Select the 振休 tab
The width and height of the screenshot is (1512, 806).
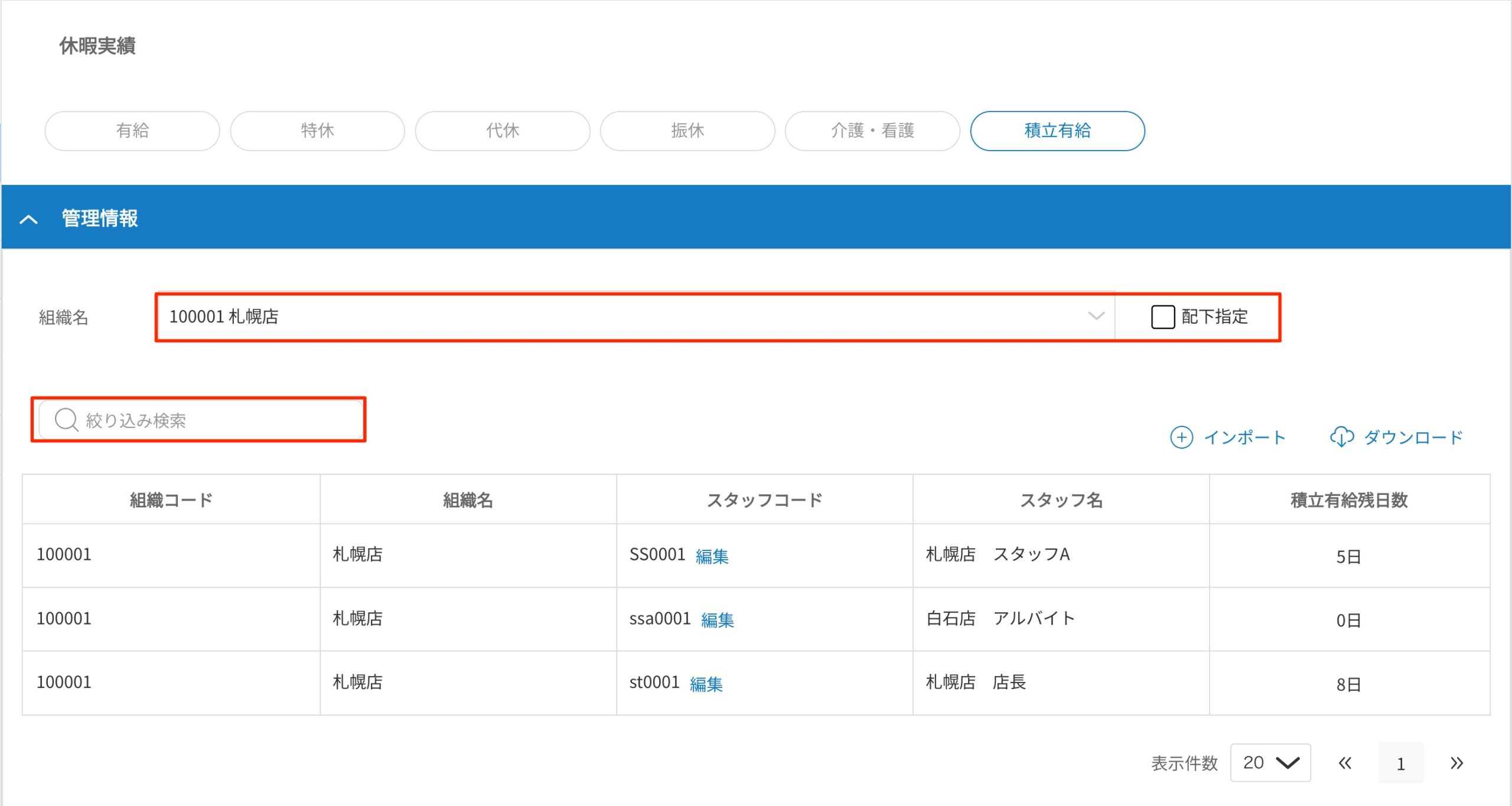click(x=687, y=130)
